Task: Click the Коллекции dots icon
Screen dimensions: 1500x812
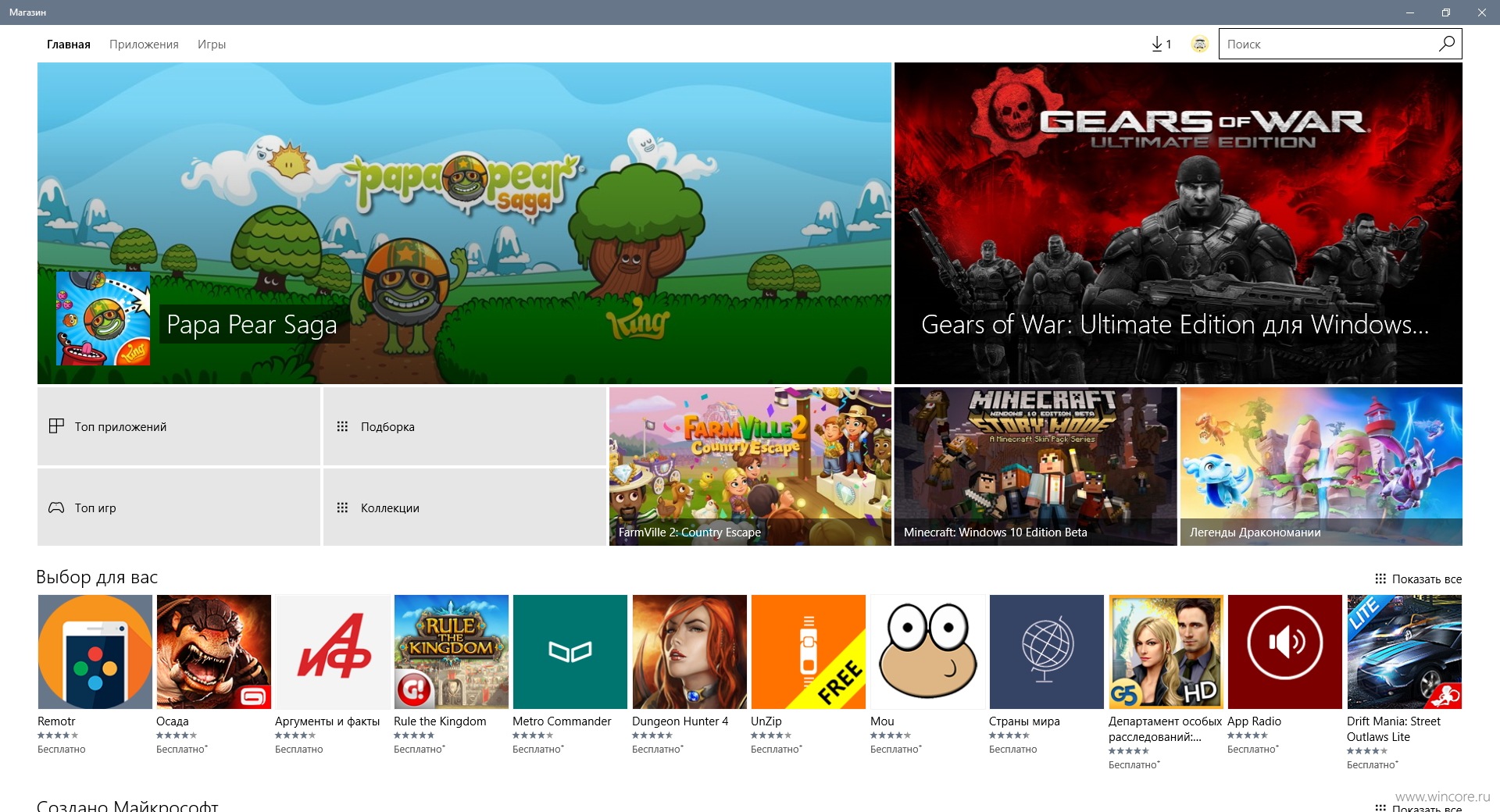Action: click(x=342, y=507)
